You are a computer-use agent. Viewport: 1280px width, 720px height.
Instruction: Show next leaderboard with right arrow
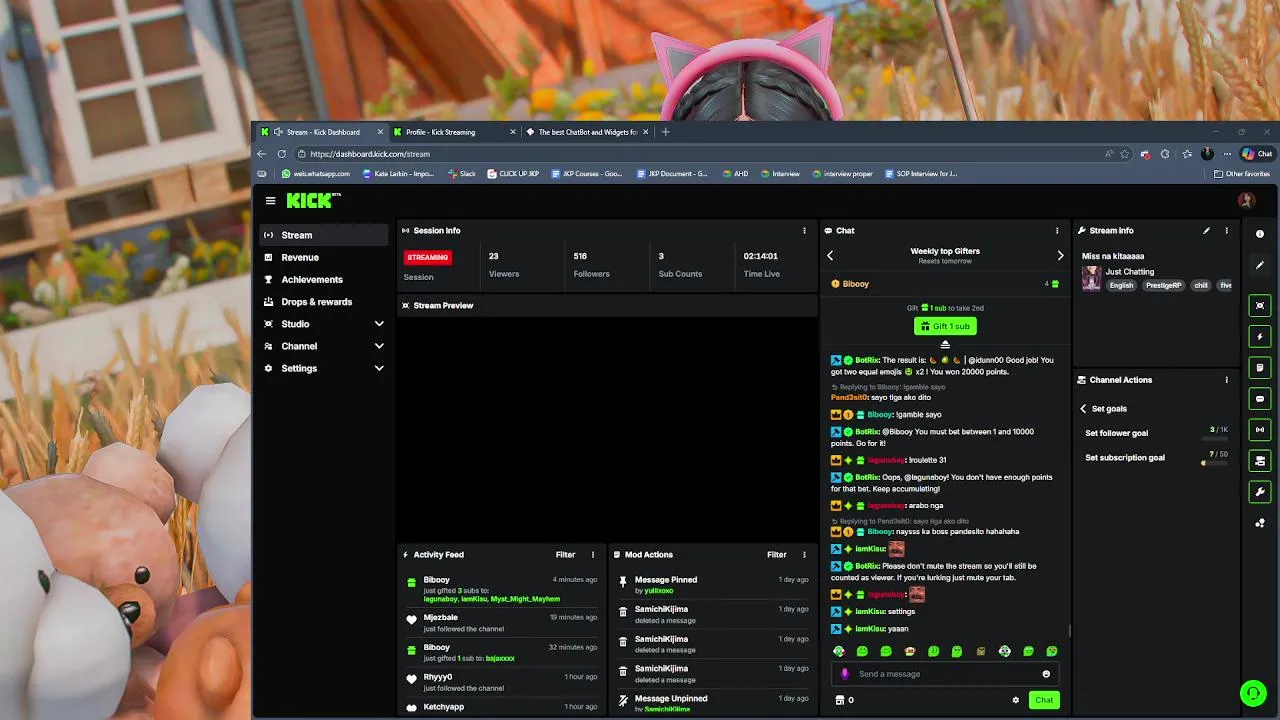coord(1060,256)
